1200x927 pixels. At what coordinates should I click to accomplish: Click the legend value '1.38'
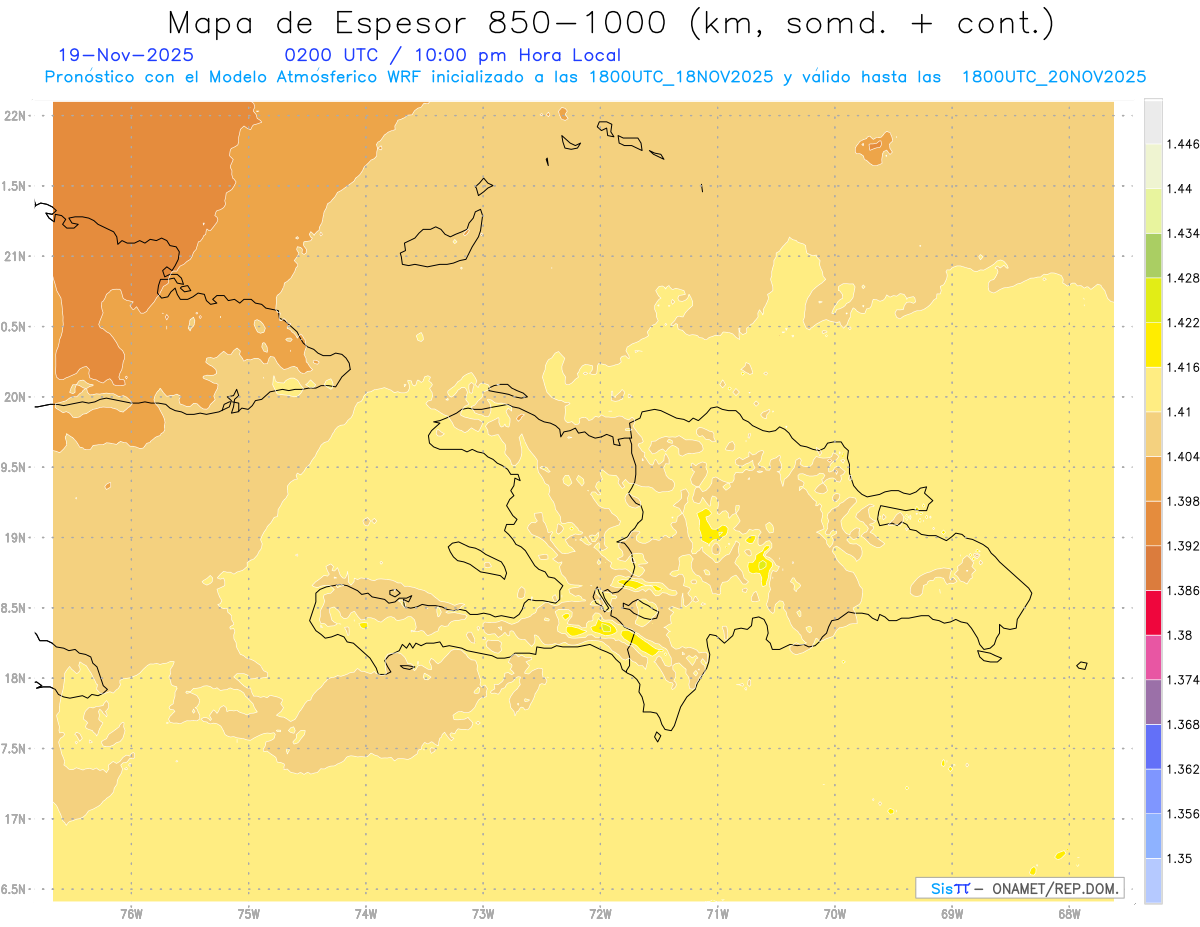coord(1180,635)
